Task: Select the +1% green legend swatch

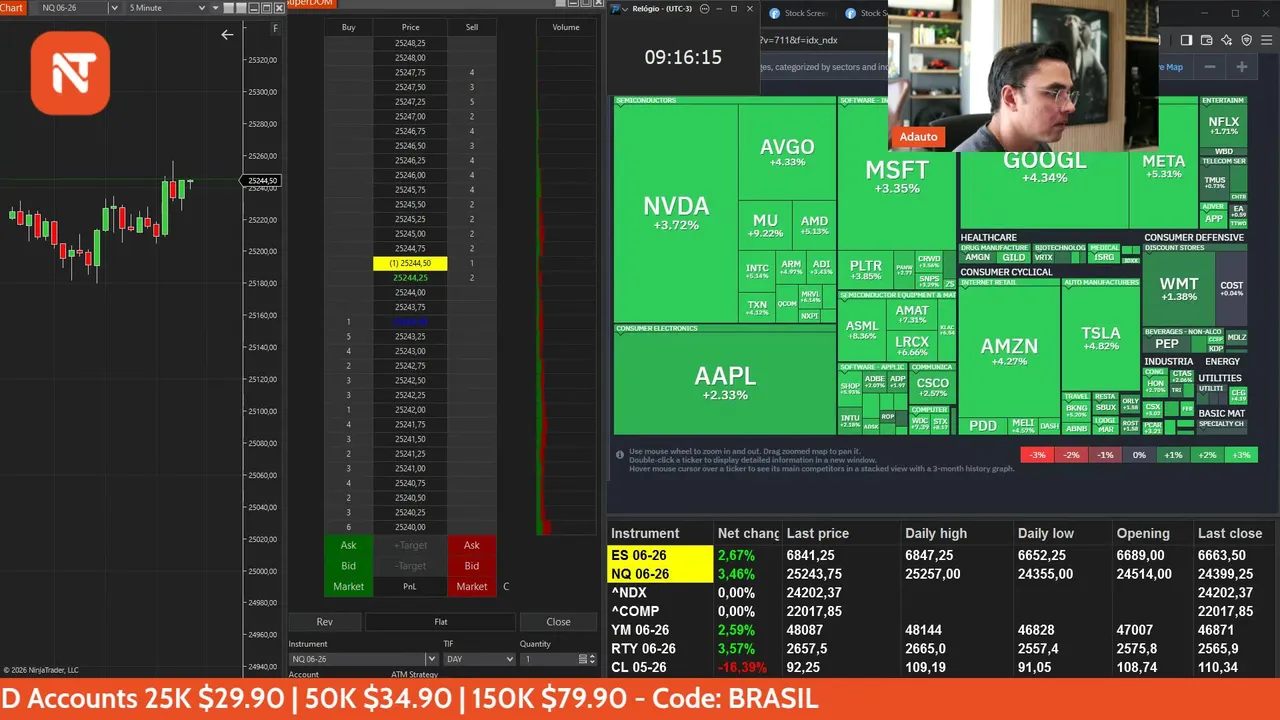Action: tap(1173, 455)
